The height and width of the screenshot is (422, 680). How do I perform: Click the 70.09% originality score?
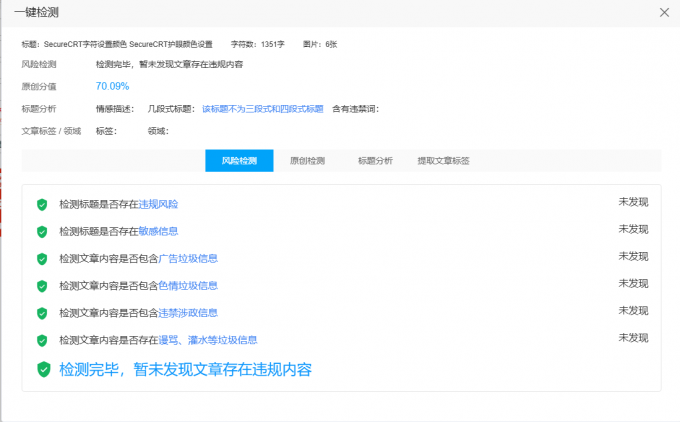[x=112, y=86]
